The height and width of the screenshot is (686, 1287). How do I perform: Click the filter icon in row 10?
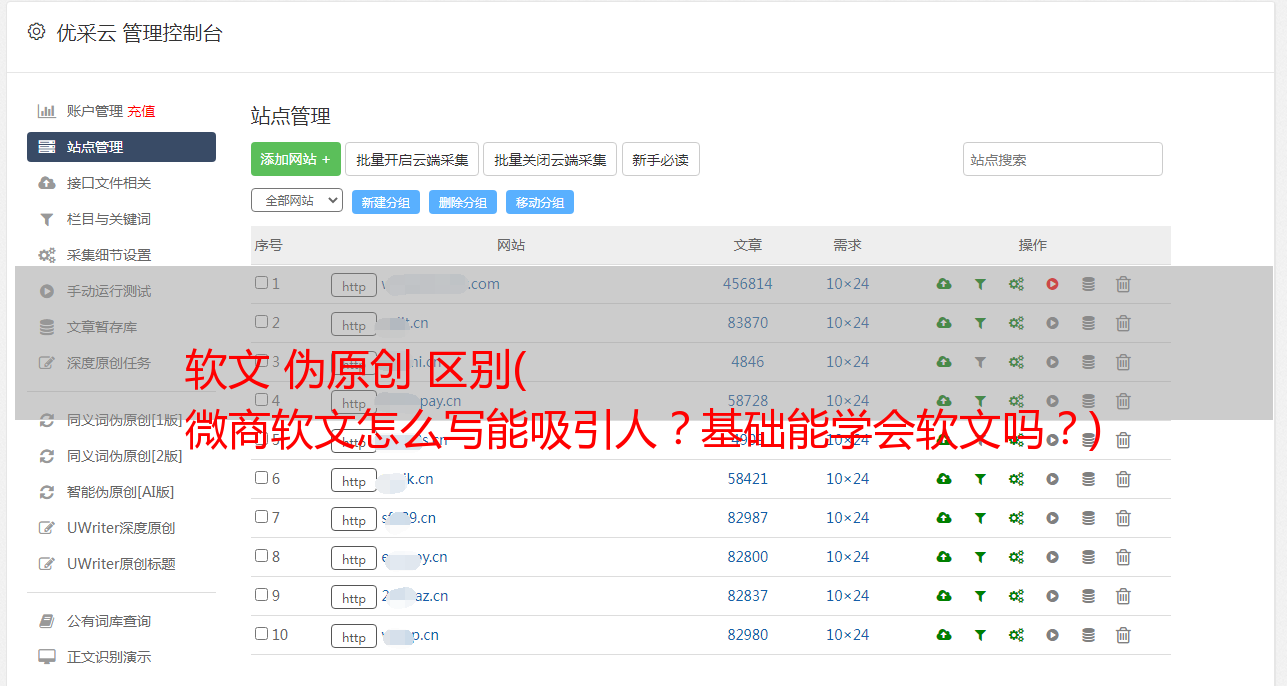click(x=980, y=635)
